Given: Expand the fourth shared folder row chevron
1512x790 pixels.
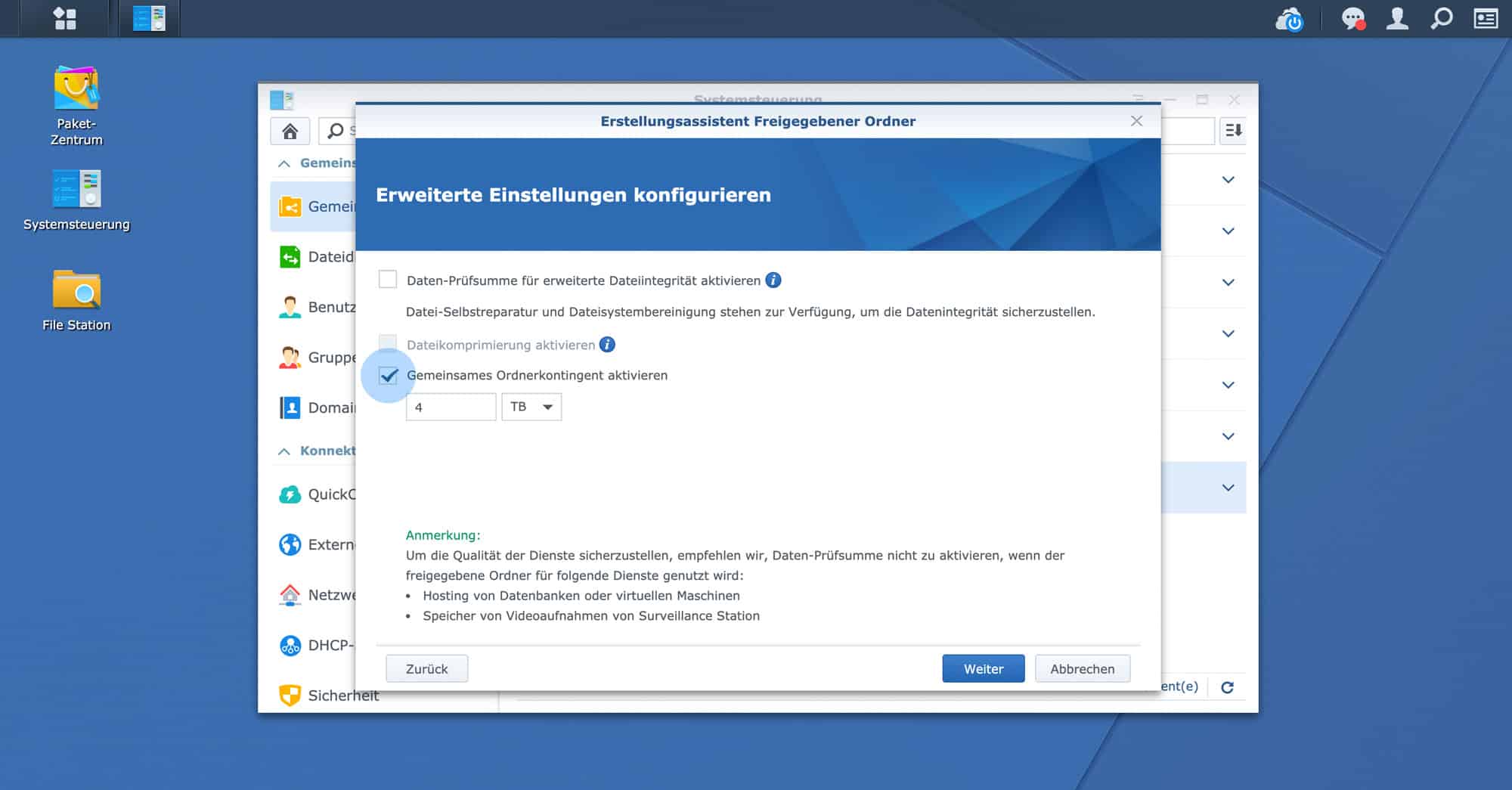Looking at the screenshot, I should [1228, 333].
